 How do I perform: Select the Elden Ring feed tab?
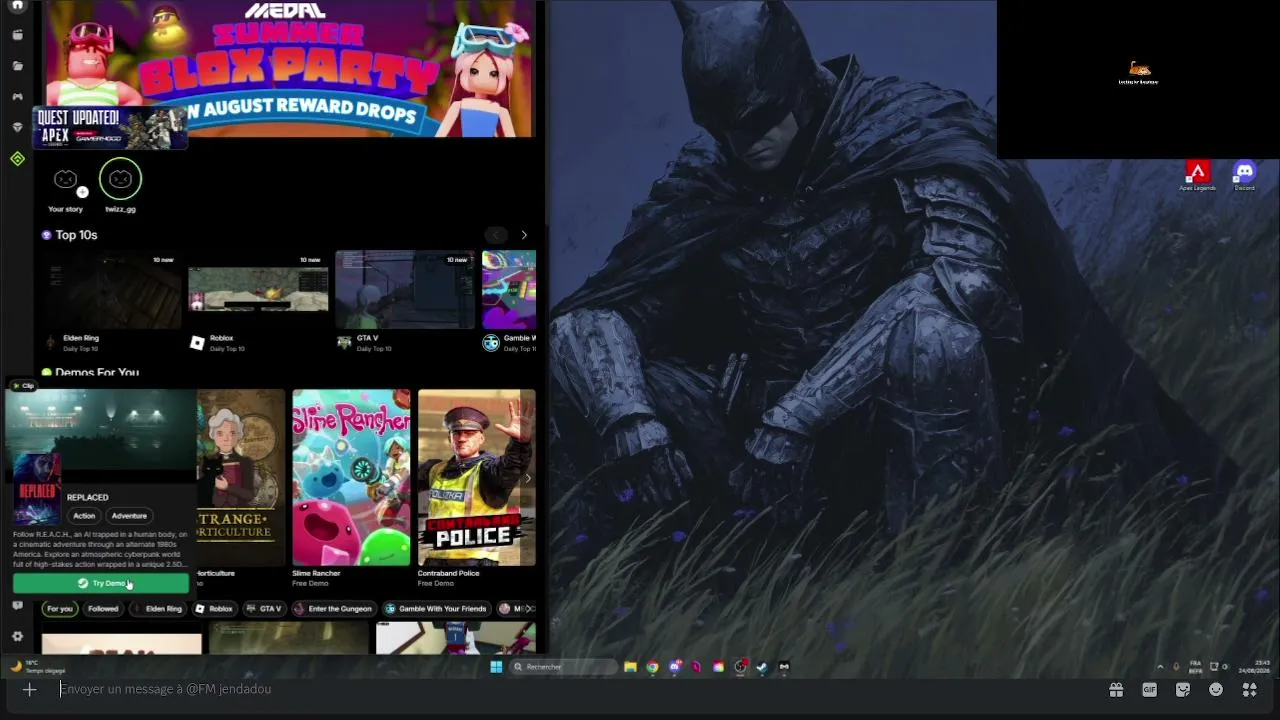[157, 608]
